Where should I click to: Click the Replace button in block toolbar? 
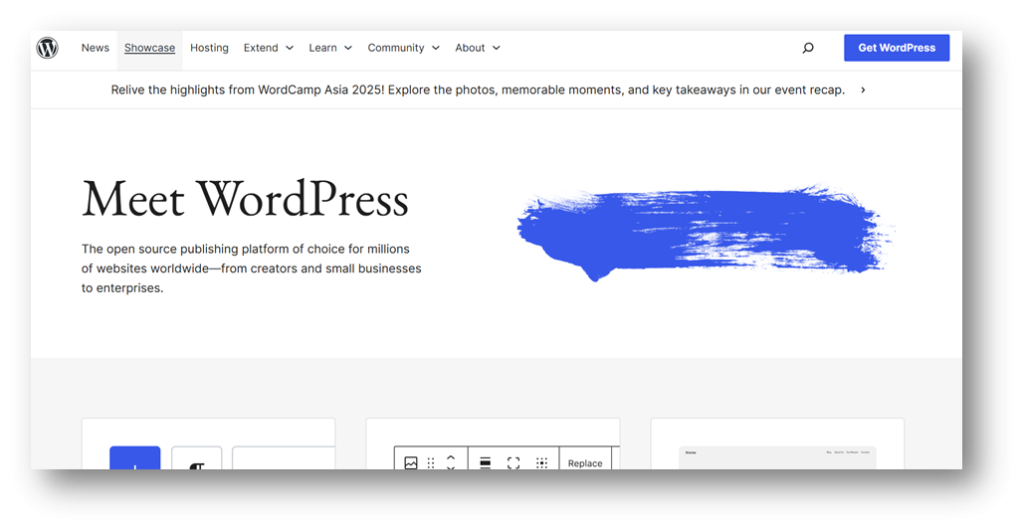point(585,462)
